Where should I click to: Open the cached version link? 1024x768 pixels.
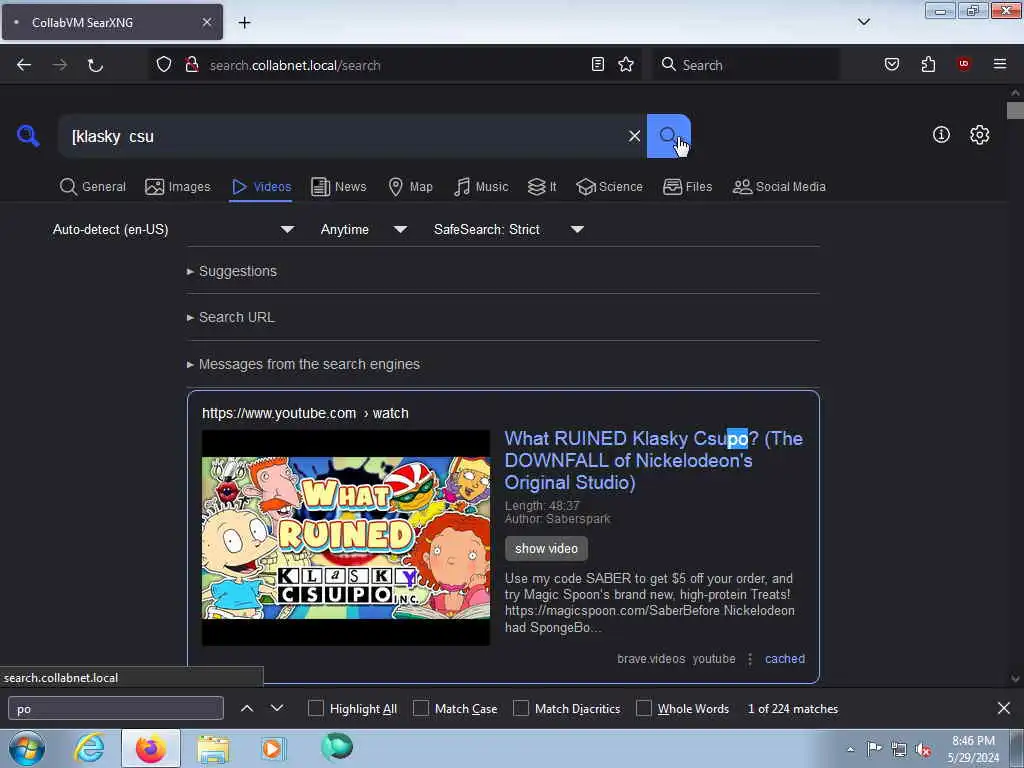(784, 659)
